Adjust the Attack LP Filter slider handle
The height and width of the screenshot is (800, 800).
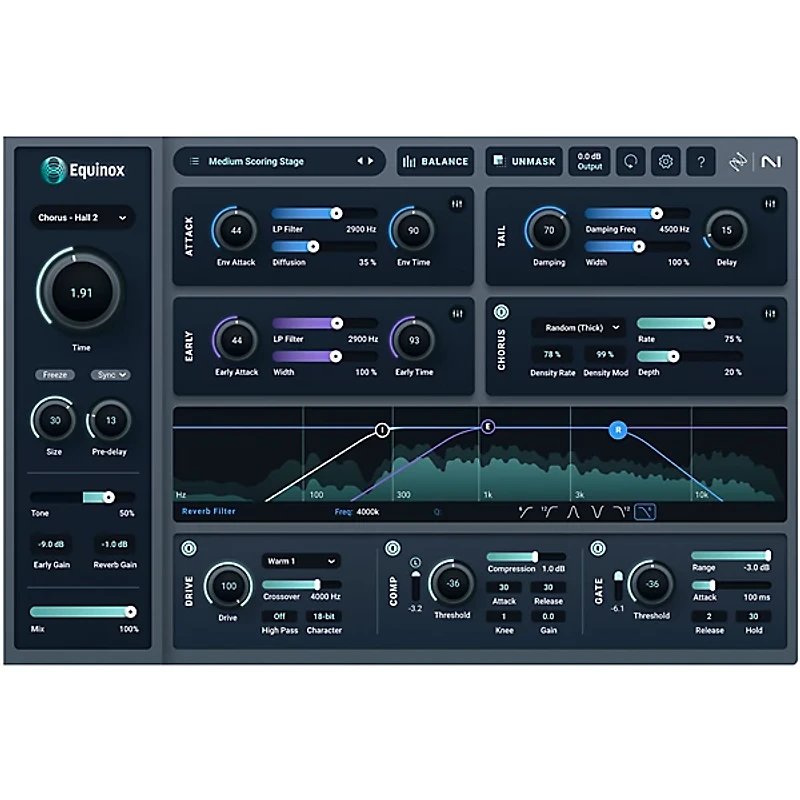[x=336, y=213]
